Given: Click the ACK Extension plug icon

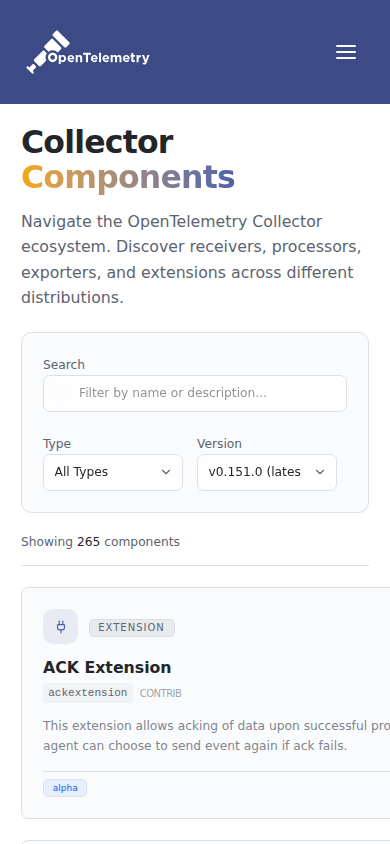Looking at the screenshot, I should pyautogui.click(x=60, y=627).
